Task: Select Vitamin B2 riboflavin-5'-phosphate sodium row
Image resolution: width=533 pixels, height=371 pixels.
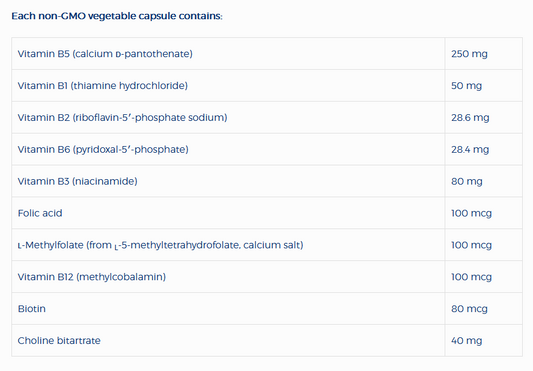Action: pyautogui.click(x=267, y=117)
